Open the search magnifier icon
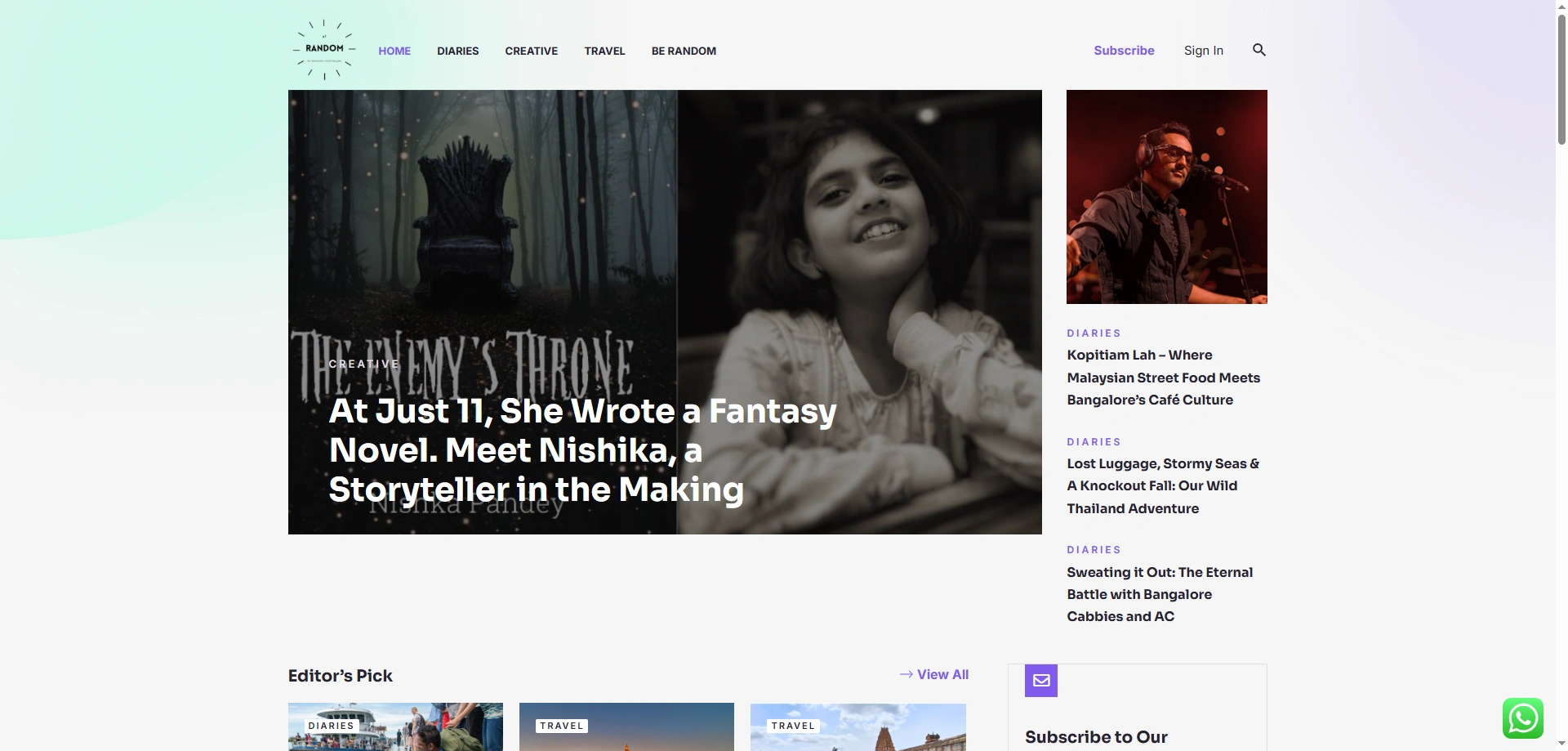The height and width of the screenshot is (751, 1568). 1259,50
